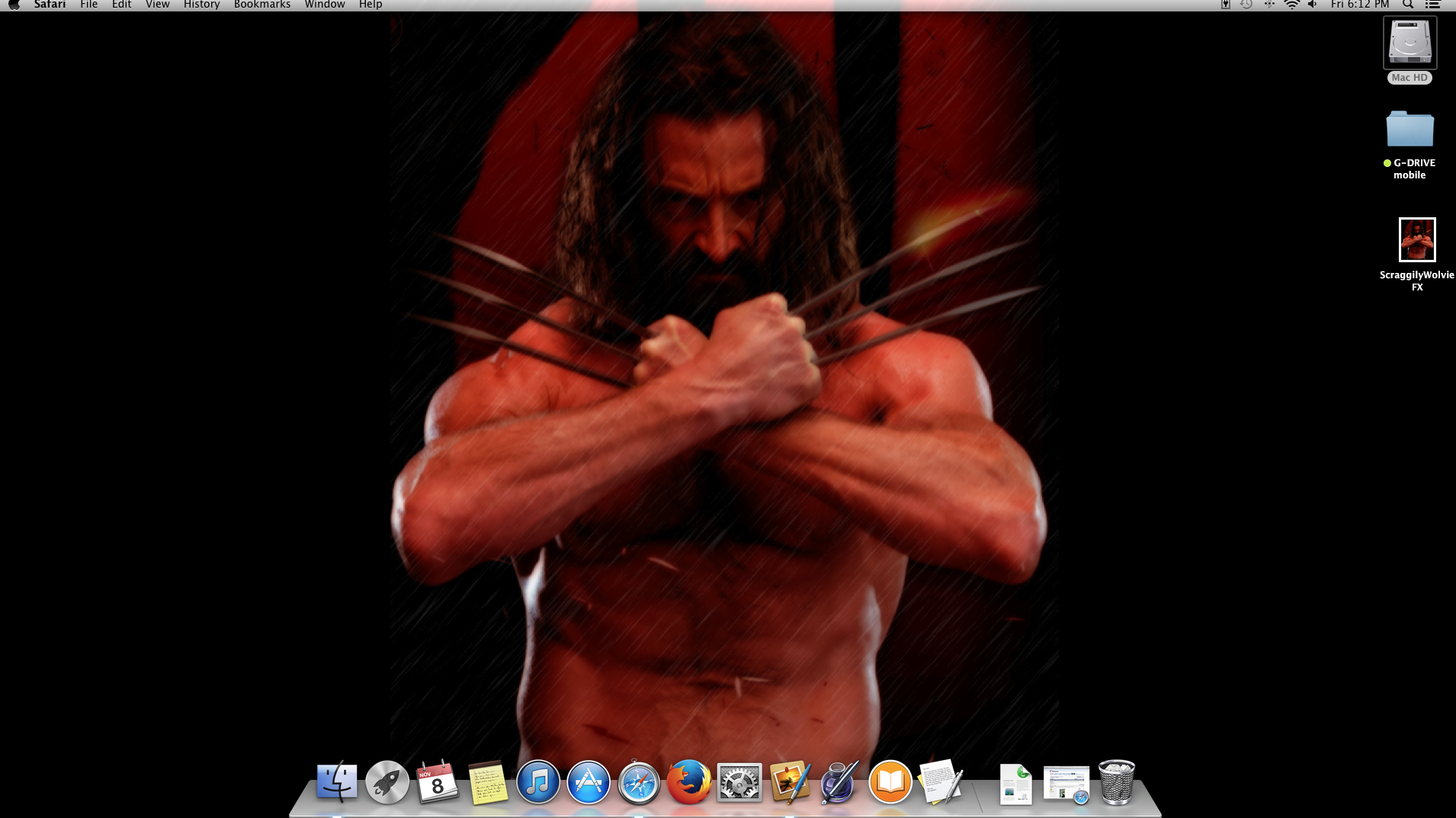Image resolution: width=1456 pixels, height=818 pixels.
Task: Launch iBooks orange icon in Dock
Action: point(890,781)
